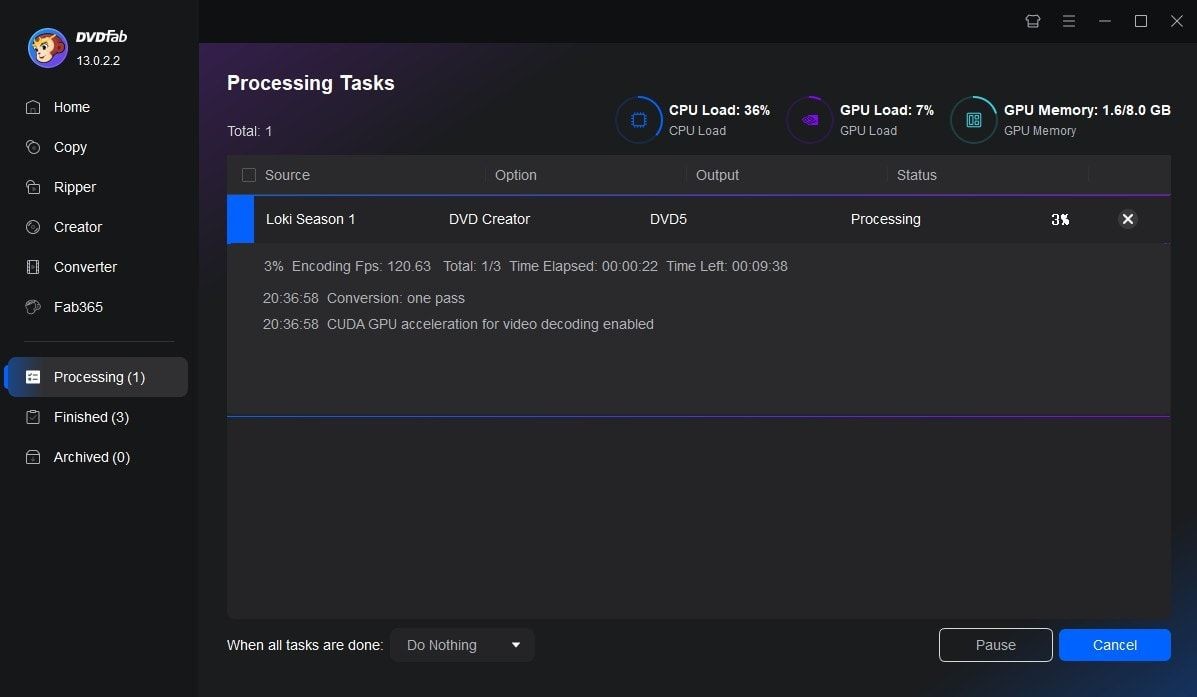Open the Archived (0) section

click(x=91, y=457)
